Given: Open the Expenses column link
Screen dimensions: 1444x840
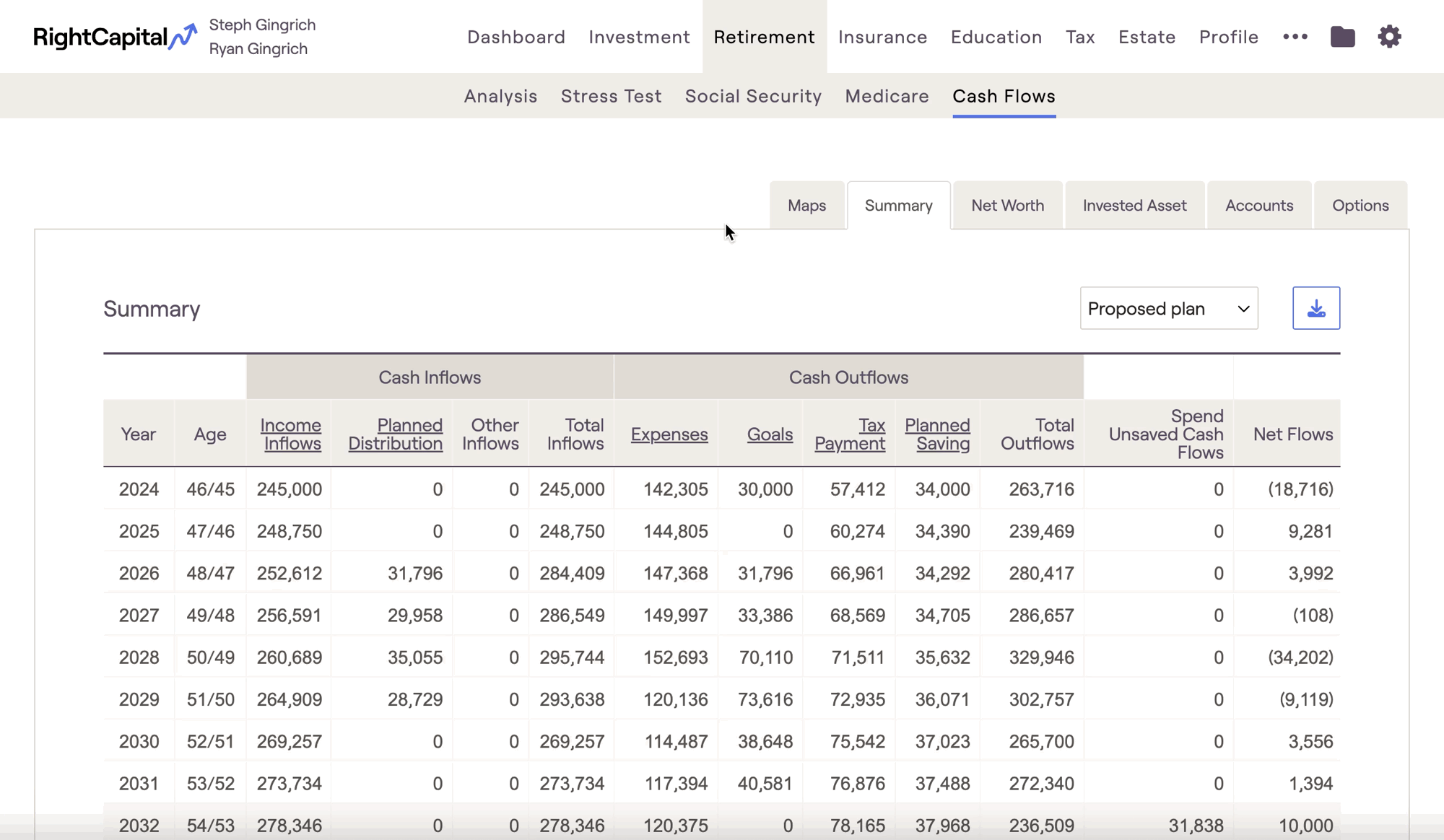Looking at the screenshot, I should (x=669, y=434).
